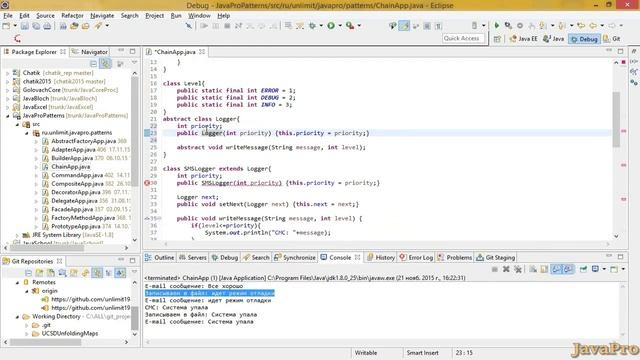Click the highlighted console line about file
The width and height of the screenshot is (640, 360).
(x=210, y=293)
